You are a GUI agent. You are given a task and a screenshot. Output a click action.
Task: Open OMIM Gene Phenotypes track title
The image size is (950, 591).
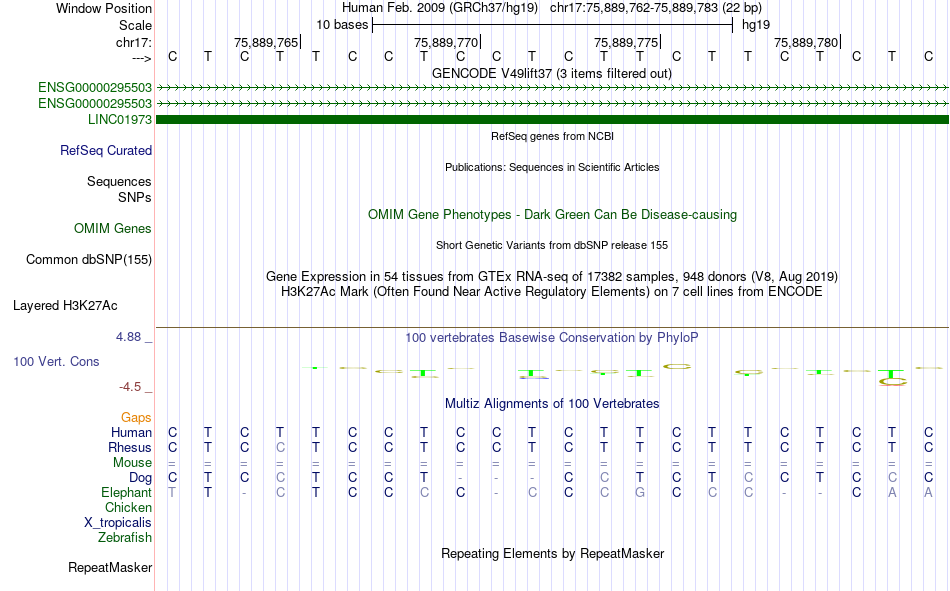tap(552, 215)
